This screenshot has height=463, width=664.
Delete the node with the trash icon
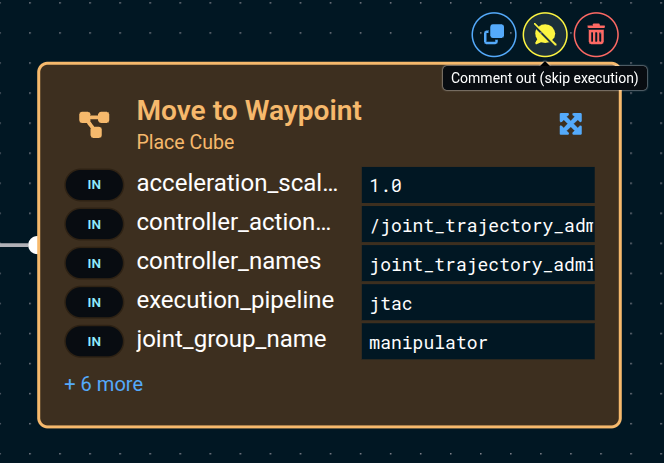pos(596,35)
